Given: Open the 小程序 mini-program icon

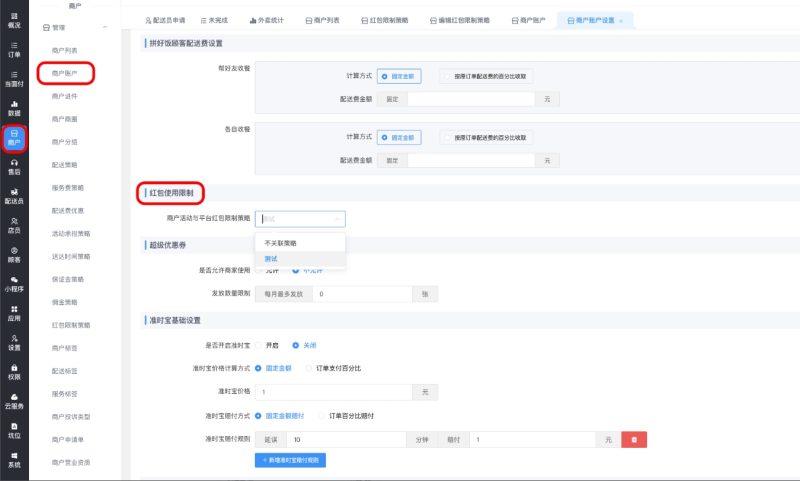Looking at the screenshot, I should coord(14,284).
